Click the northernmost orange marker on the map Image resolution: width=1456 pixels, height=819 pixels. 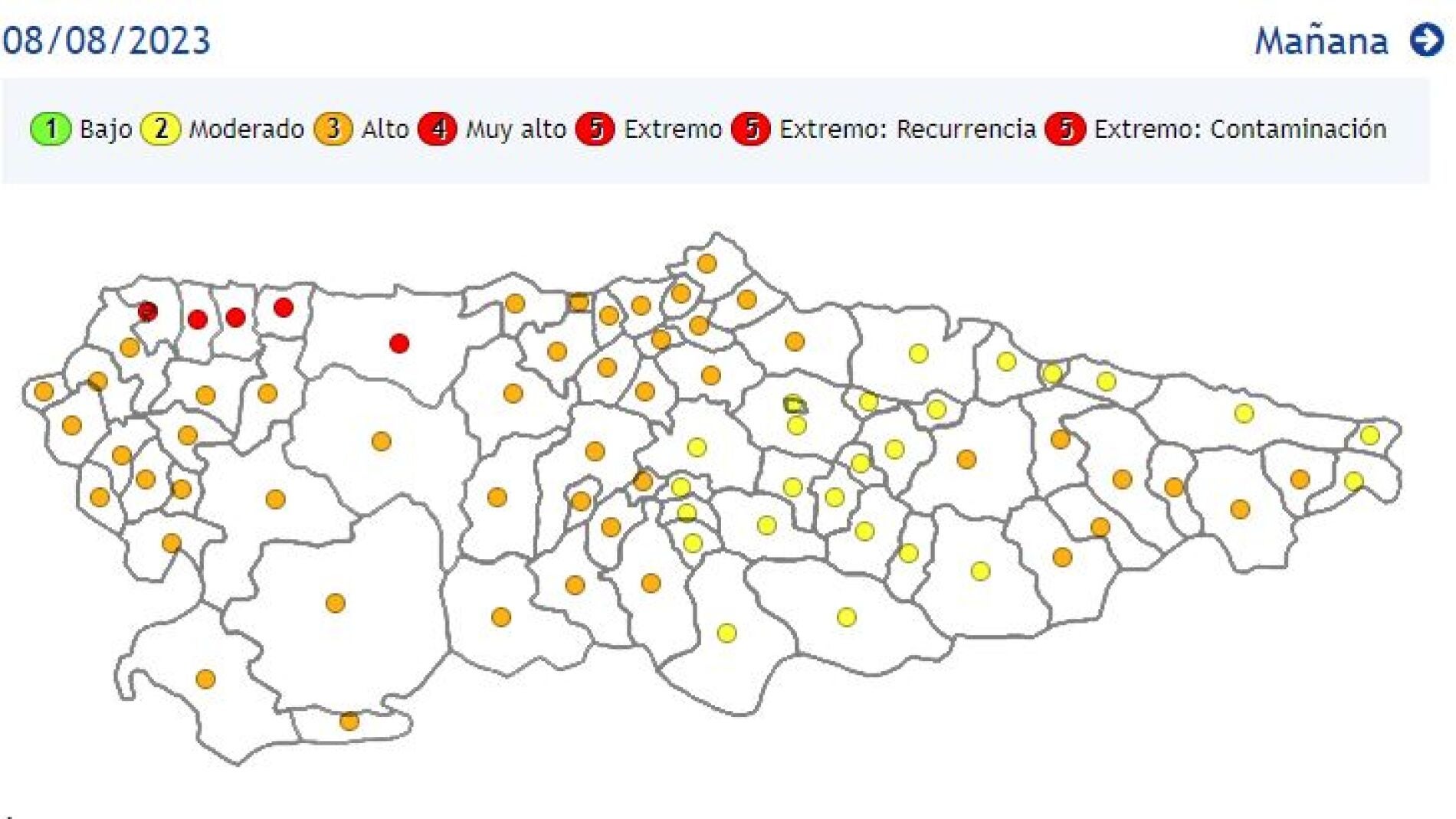pos(707,264)
